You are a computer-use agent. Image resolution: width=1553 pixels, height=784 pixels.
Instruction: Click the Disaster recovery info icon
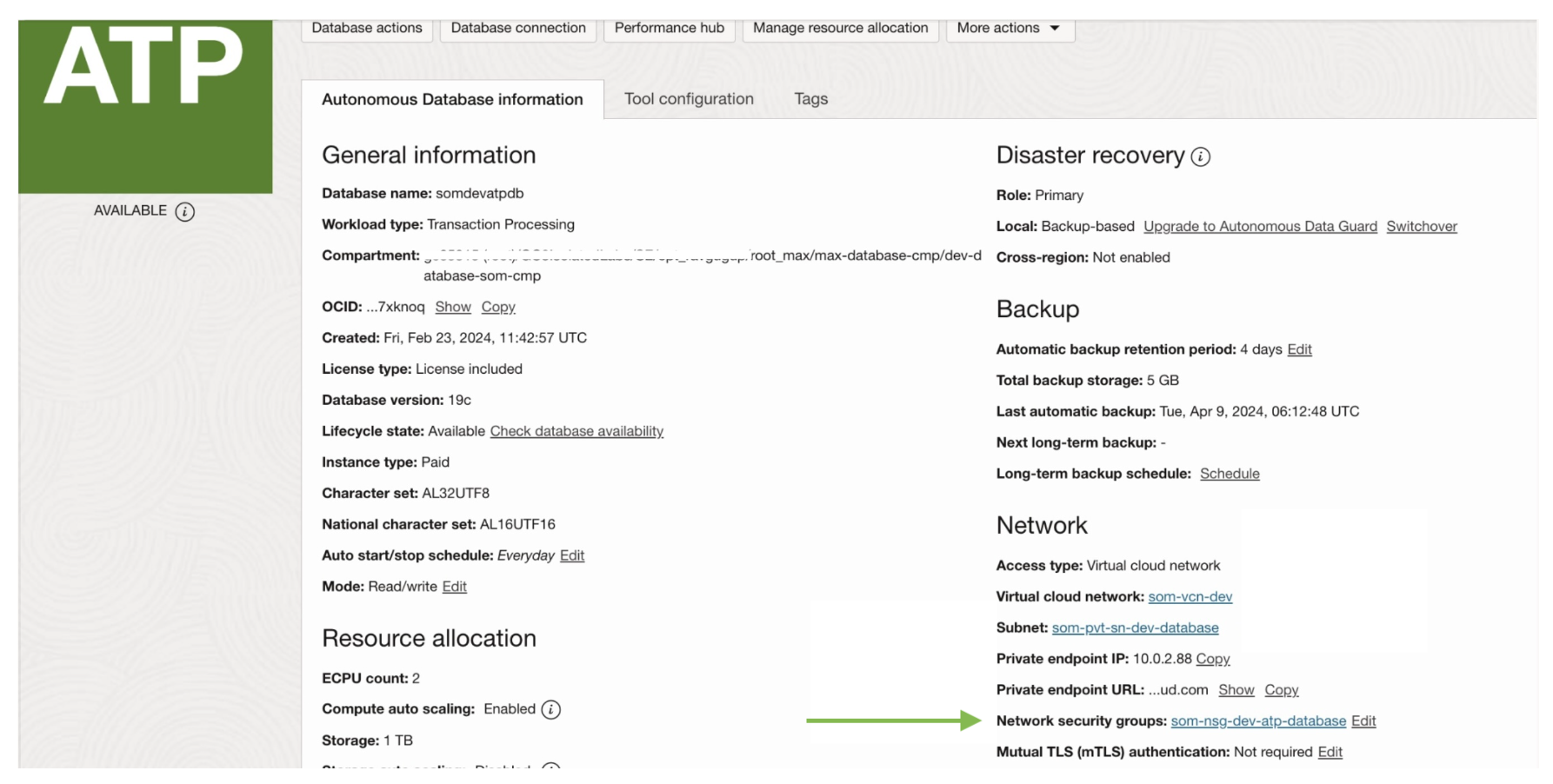click(1200, 156)
